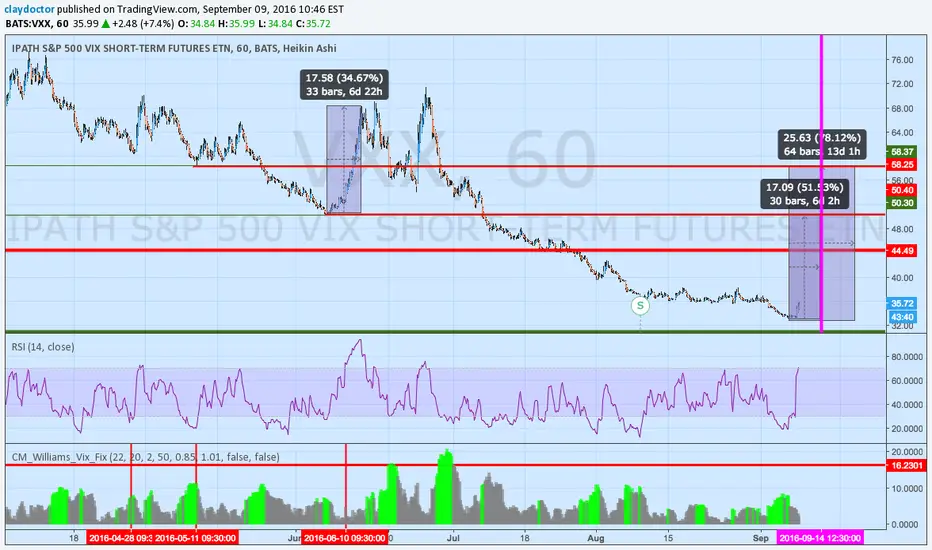Screen dimensions: 932x550
Task: Click the Sep label on time axis
Action: click(761, 538)
